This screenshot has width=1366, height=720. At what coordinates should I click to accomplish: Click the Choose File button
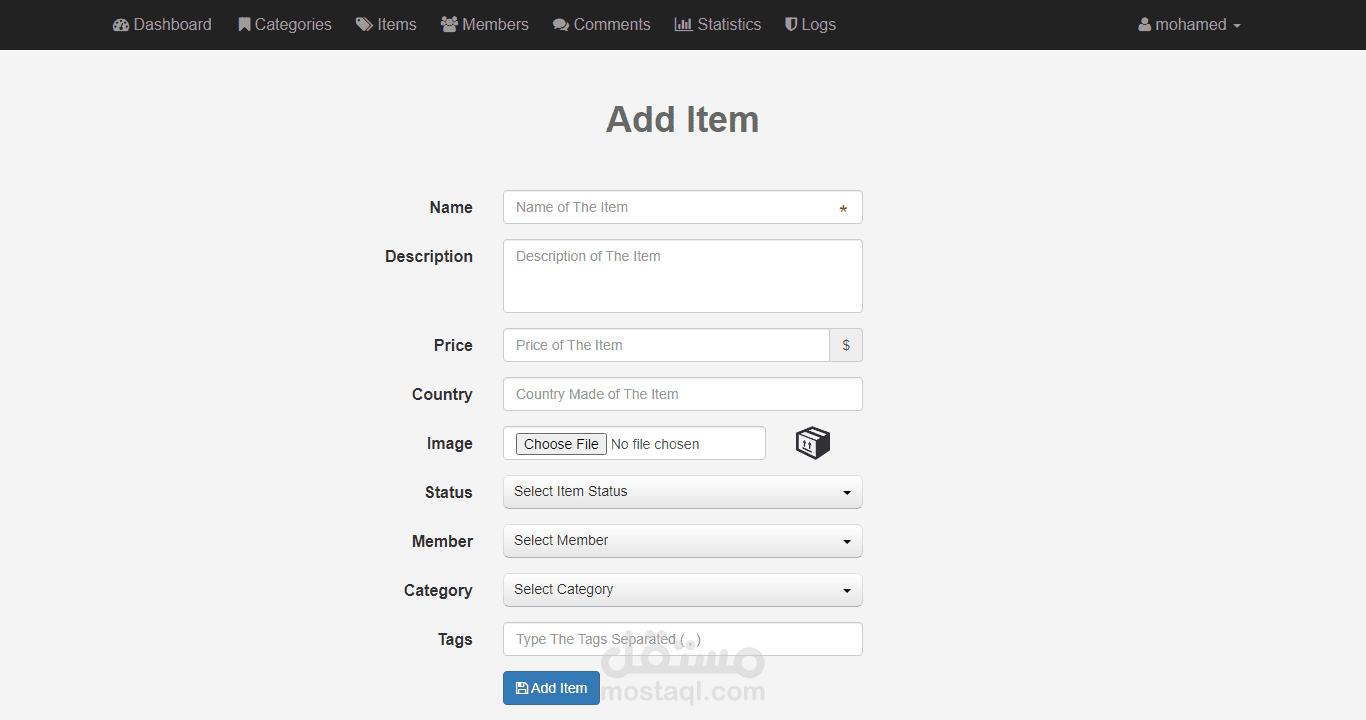pyautogui.click(x=561, y=444)
